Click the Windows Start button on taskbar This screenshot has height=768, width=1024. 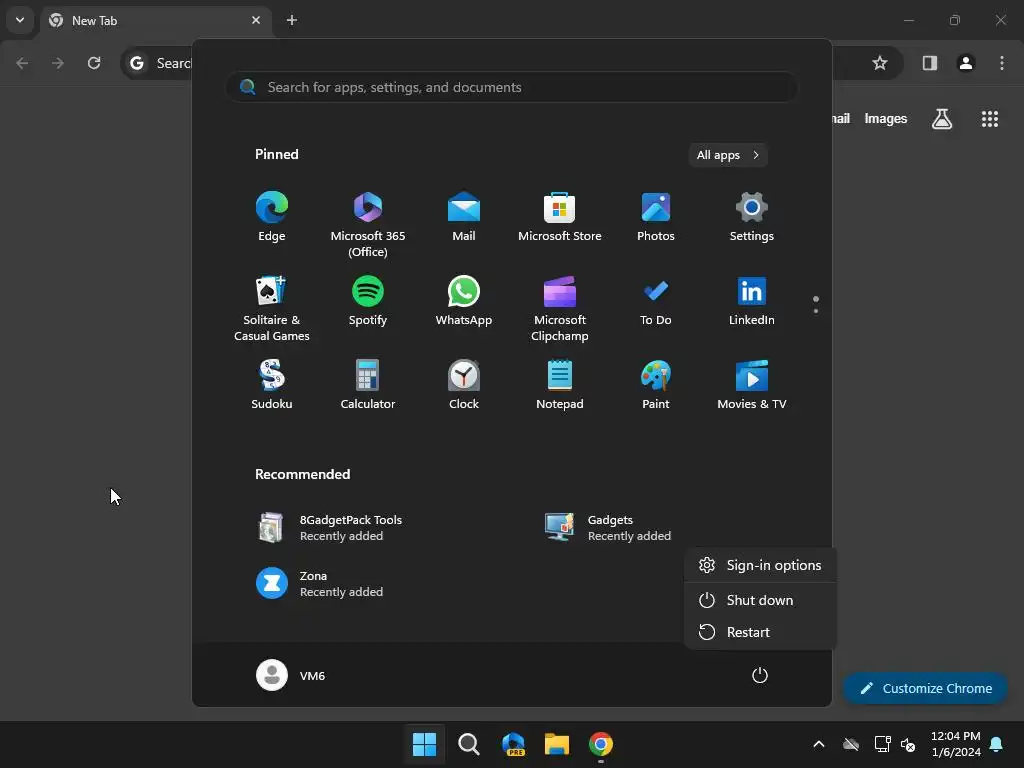coord(424,744)
